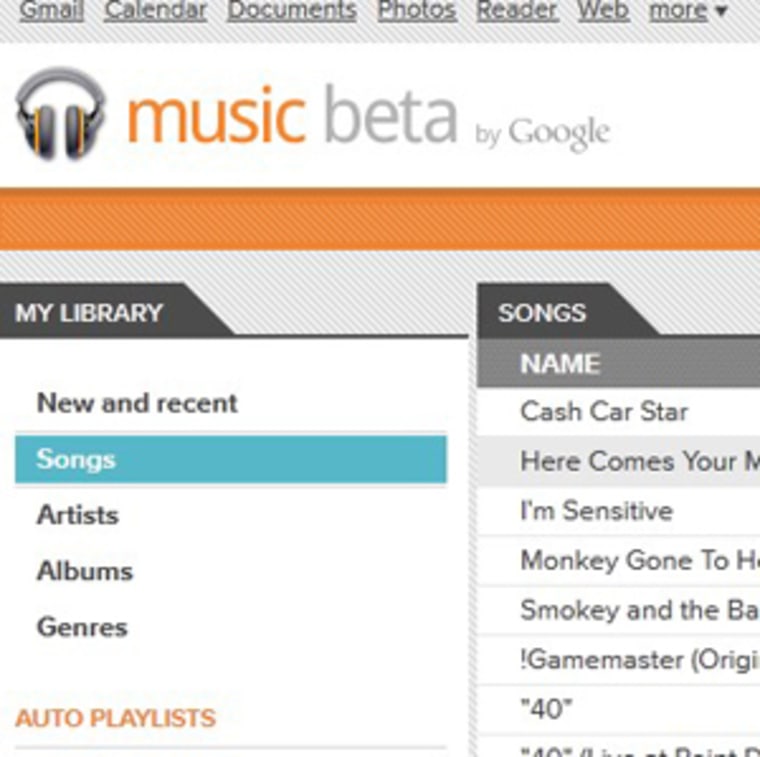Image resolution: width=760 pixels, height=757 pixels.
Task: Open the 'more' dropdown in top bar
Action: tap(688, 10)
